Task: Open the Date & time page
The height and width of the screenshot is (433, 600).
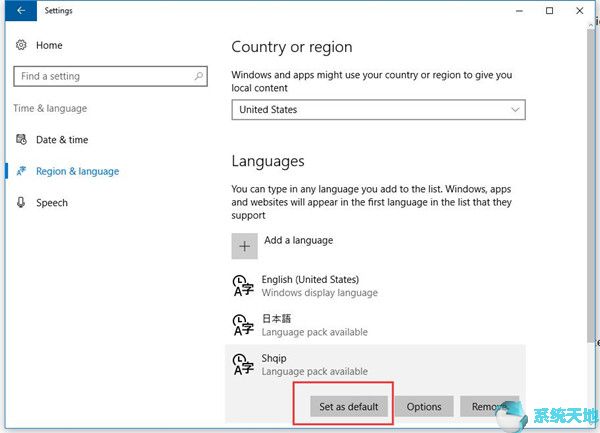Action: click(62, 140)
